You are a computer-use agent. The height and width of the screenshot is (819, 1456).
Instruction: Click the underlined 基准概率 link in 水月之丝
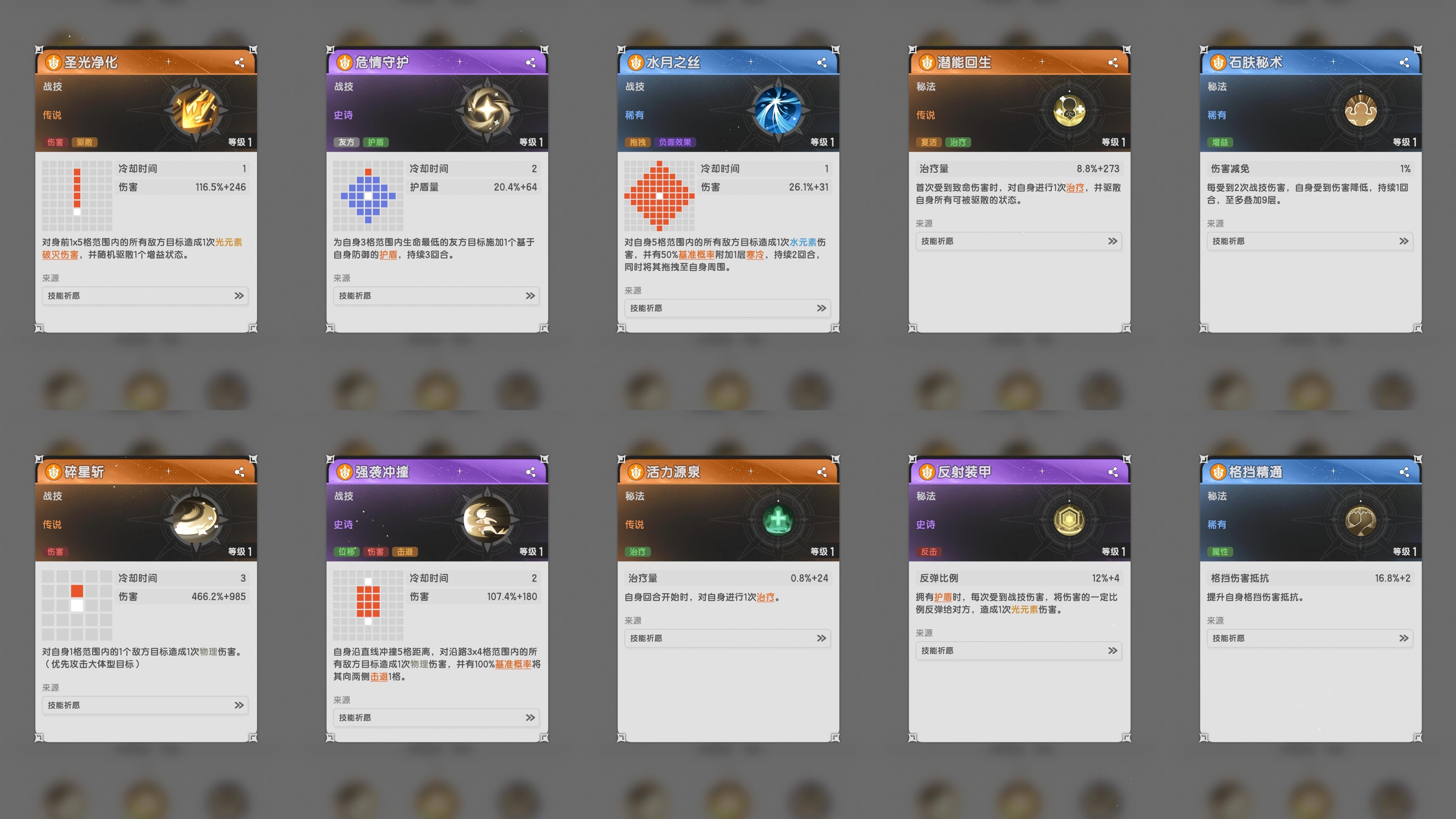(x=696, y=255)
